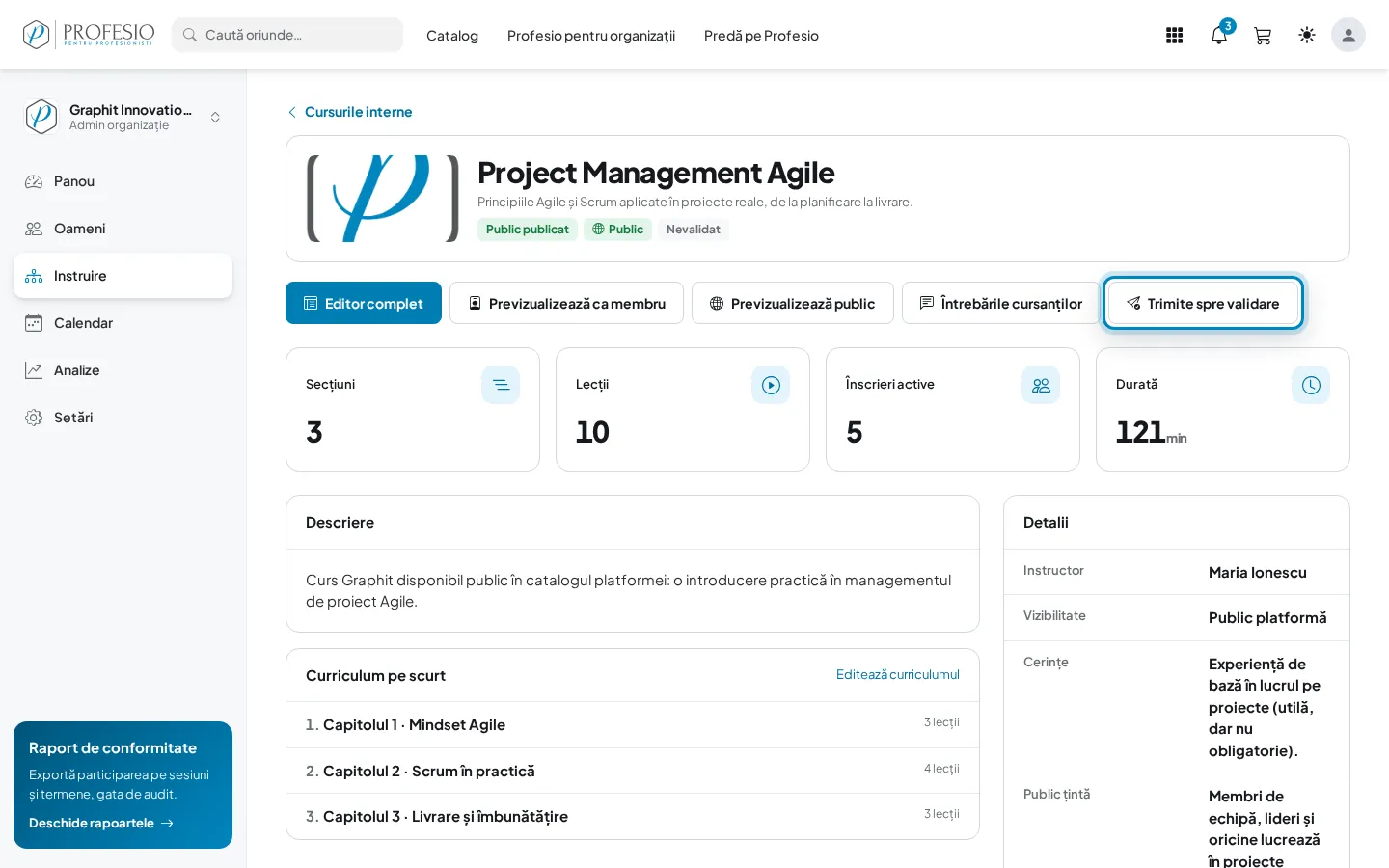This screenshot has width=1389, height=868.
Task: Open the Editor complet button
Action: 364,303
